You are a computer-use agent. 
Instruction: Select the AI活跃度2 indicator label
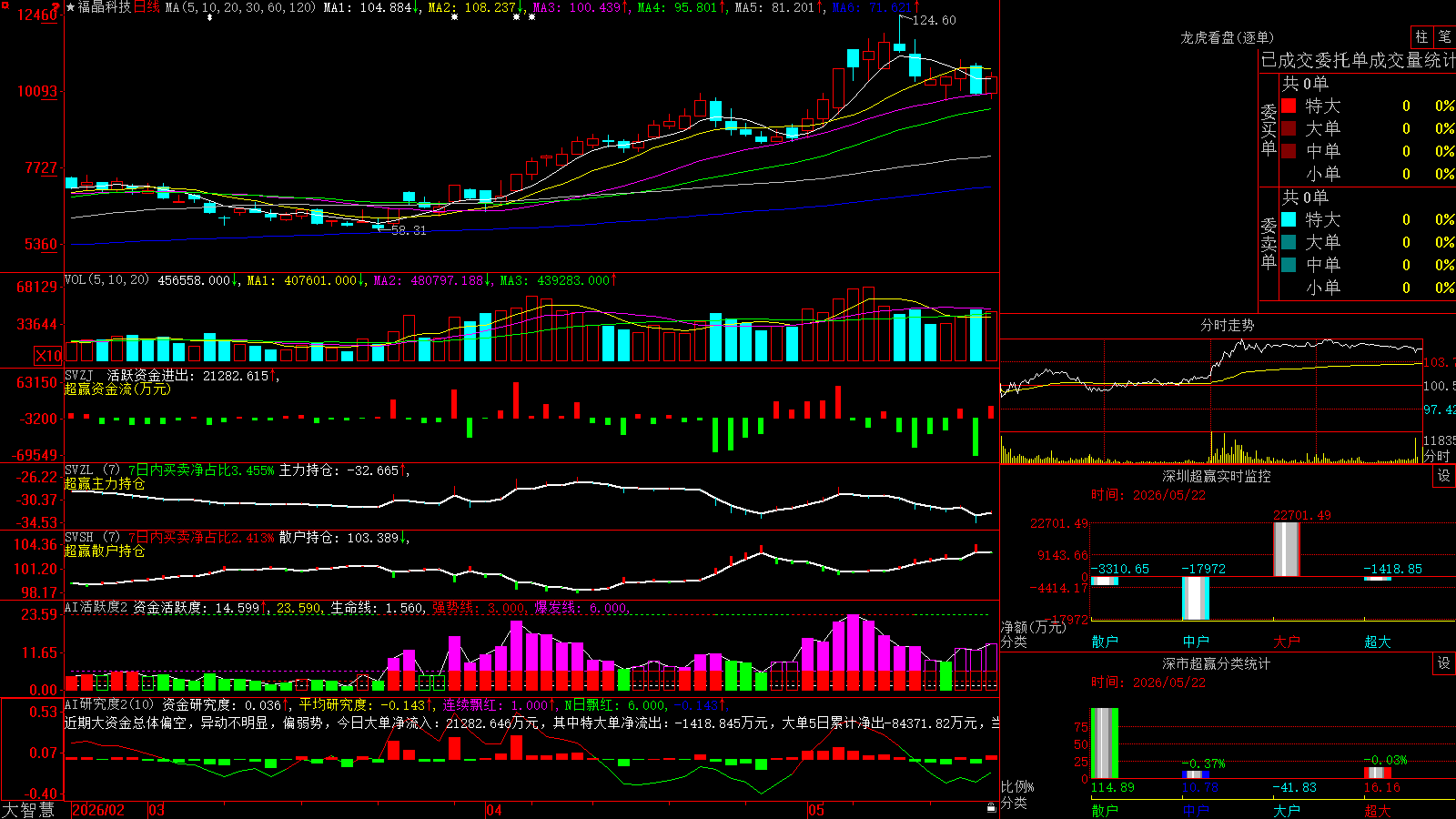click(x=96, y=607)
